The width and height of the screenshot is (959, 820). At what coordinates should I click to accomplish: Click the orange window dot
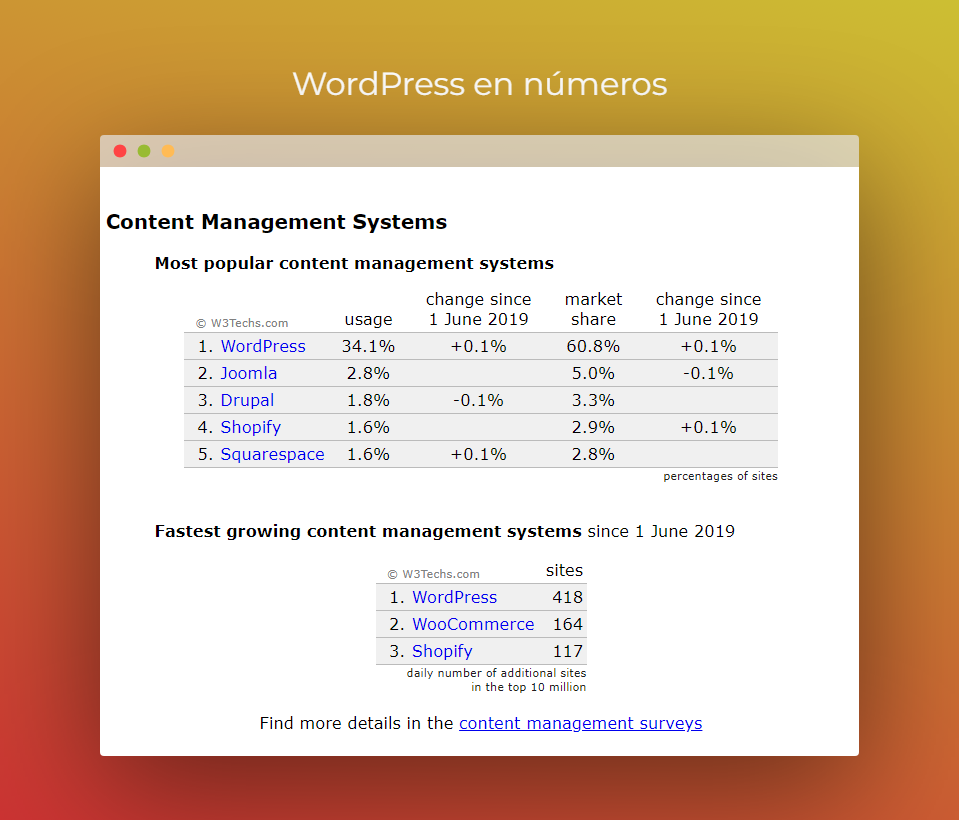(168, 151)
